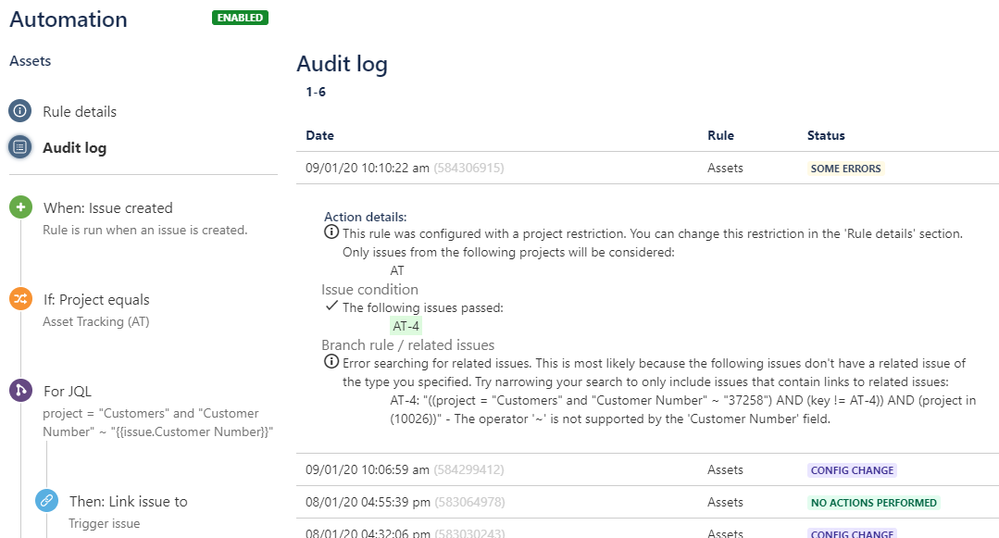
Task: Click the audit ID 584299412
Action: click(469, 470)
